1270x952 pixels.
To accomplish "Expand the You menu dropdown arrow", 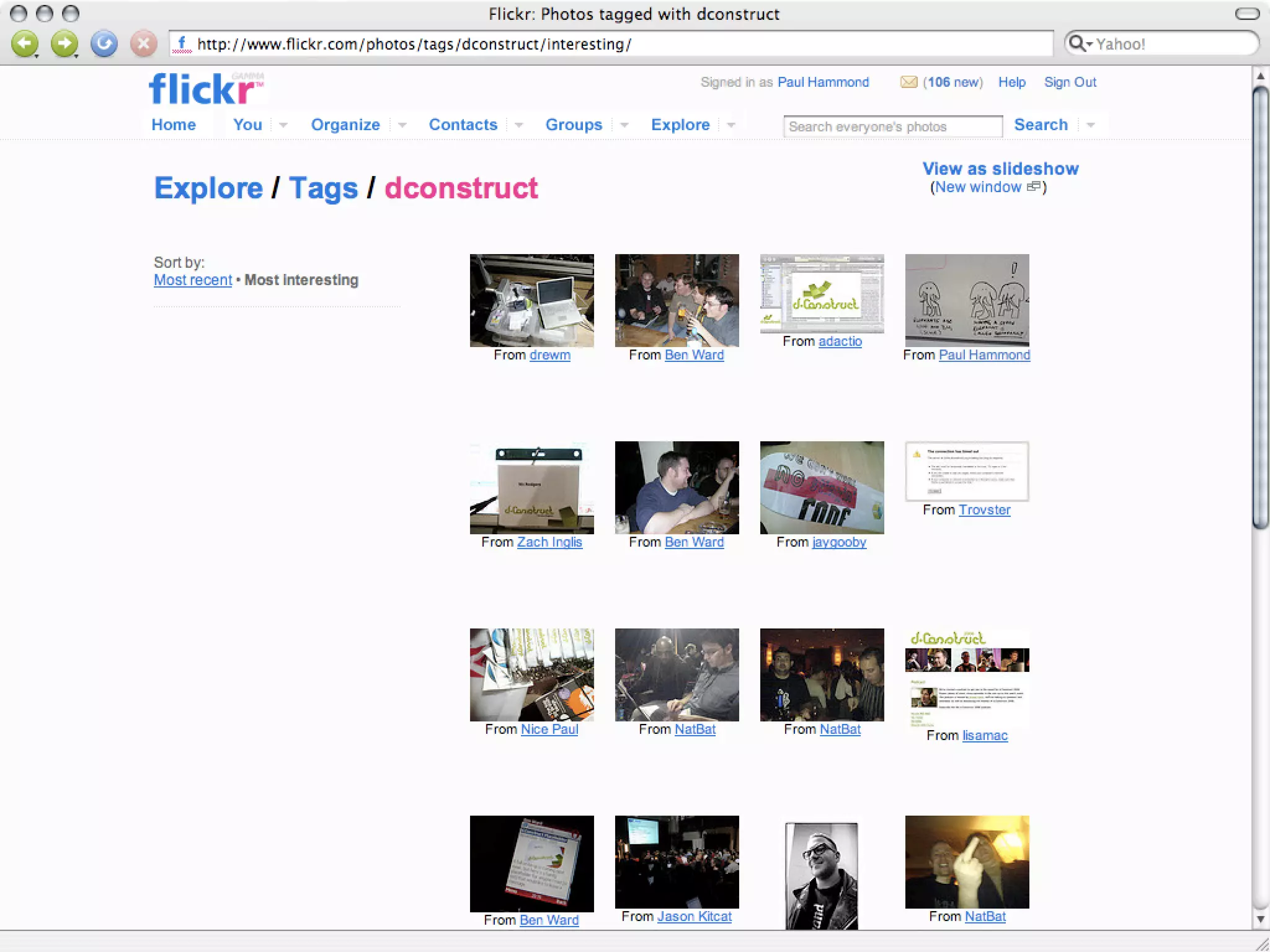I will tap(283, 125).
